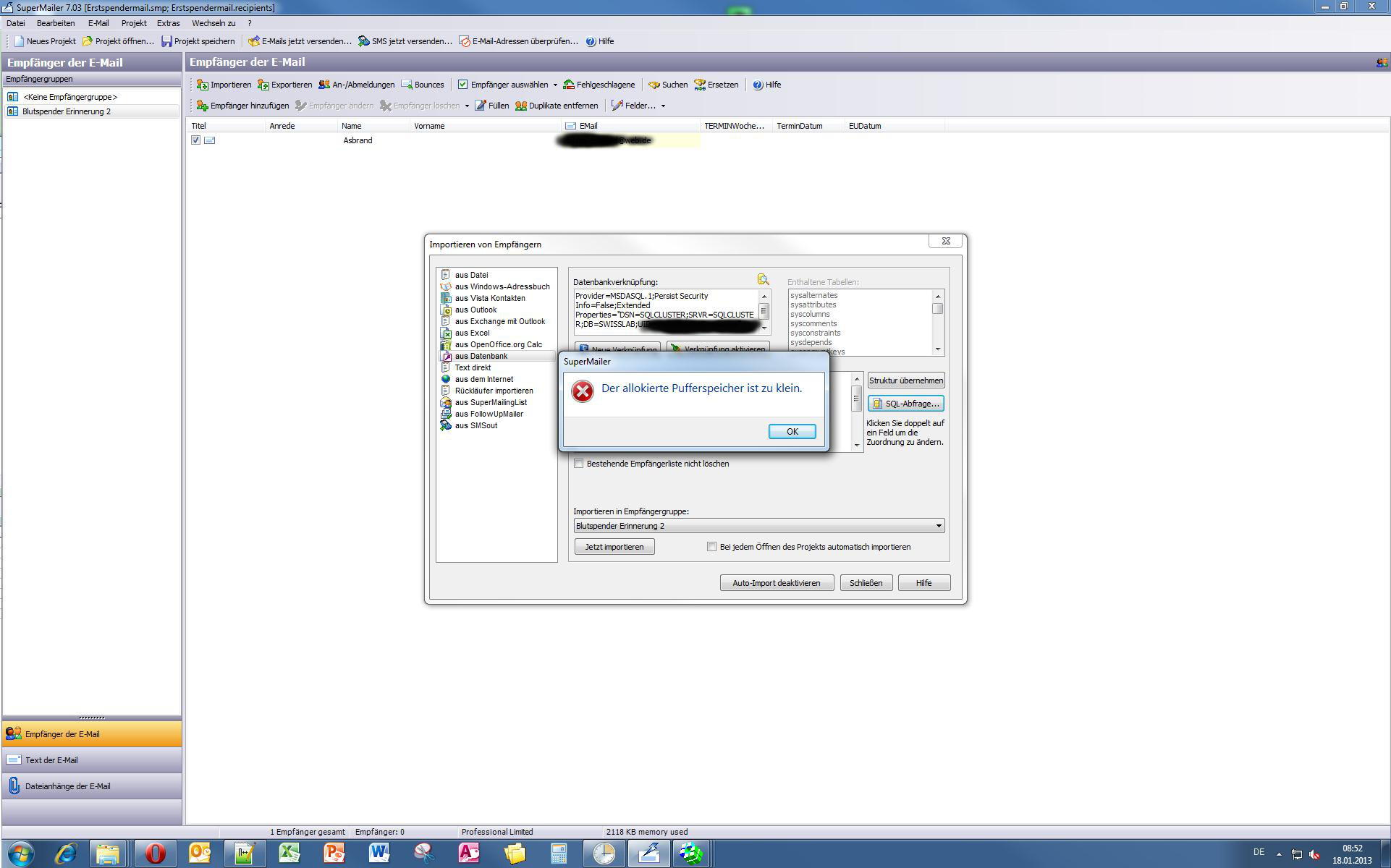The image size is (1391, 868).
Task: Open Opera from the taskbar
Action: click(x=155, y=854)
